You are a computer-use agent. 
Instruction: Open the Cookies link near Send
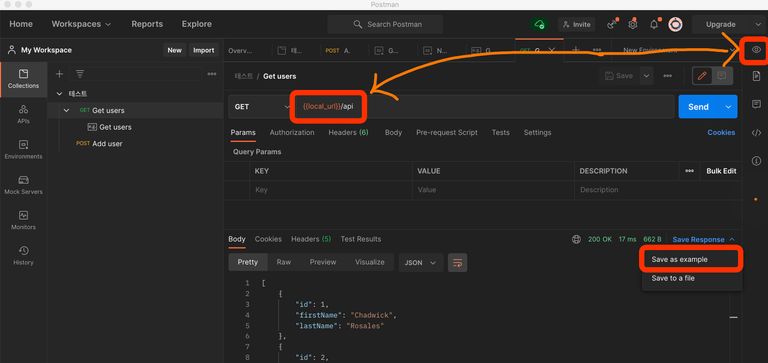[x=721, y=132]
